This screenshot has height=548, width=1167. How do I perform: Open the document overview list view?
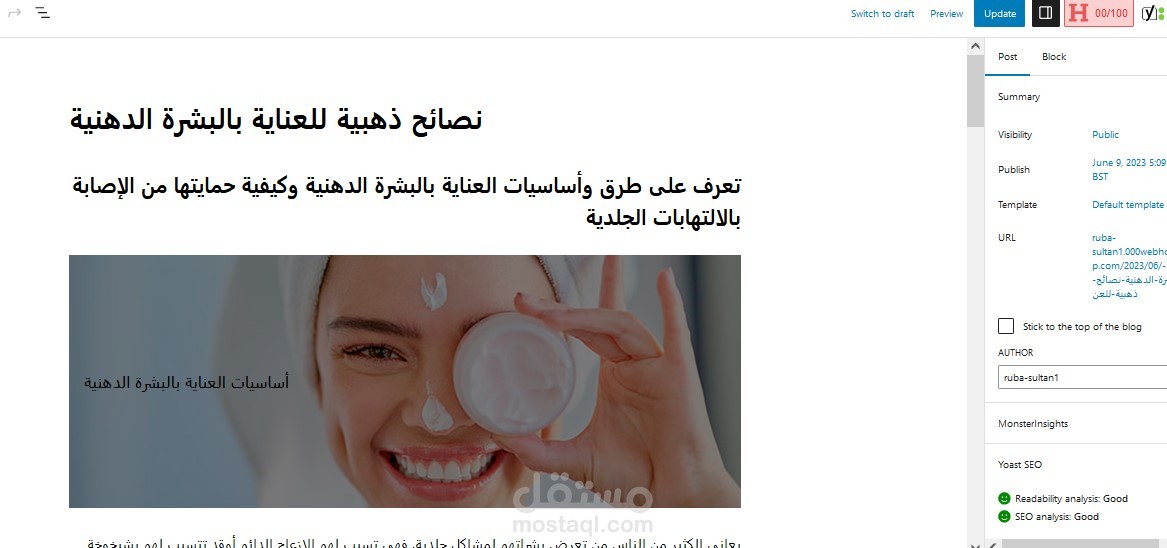[x=43, y=13]
